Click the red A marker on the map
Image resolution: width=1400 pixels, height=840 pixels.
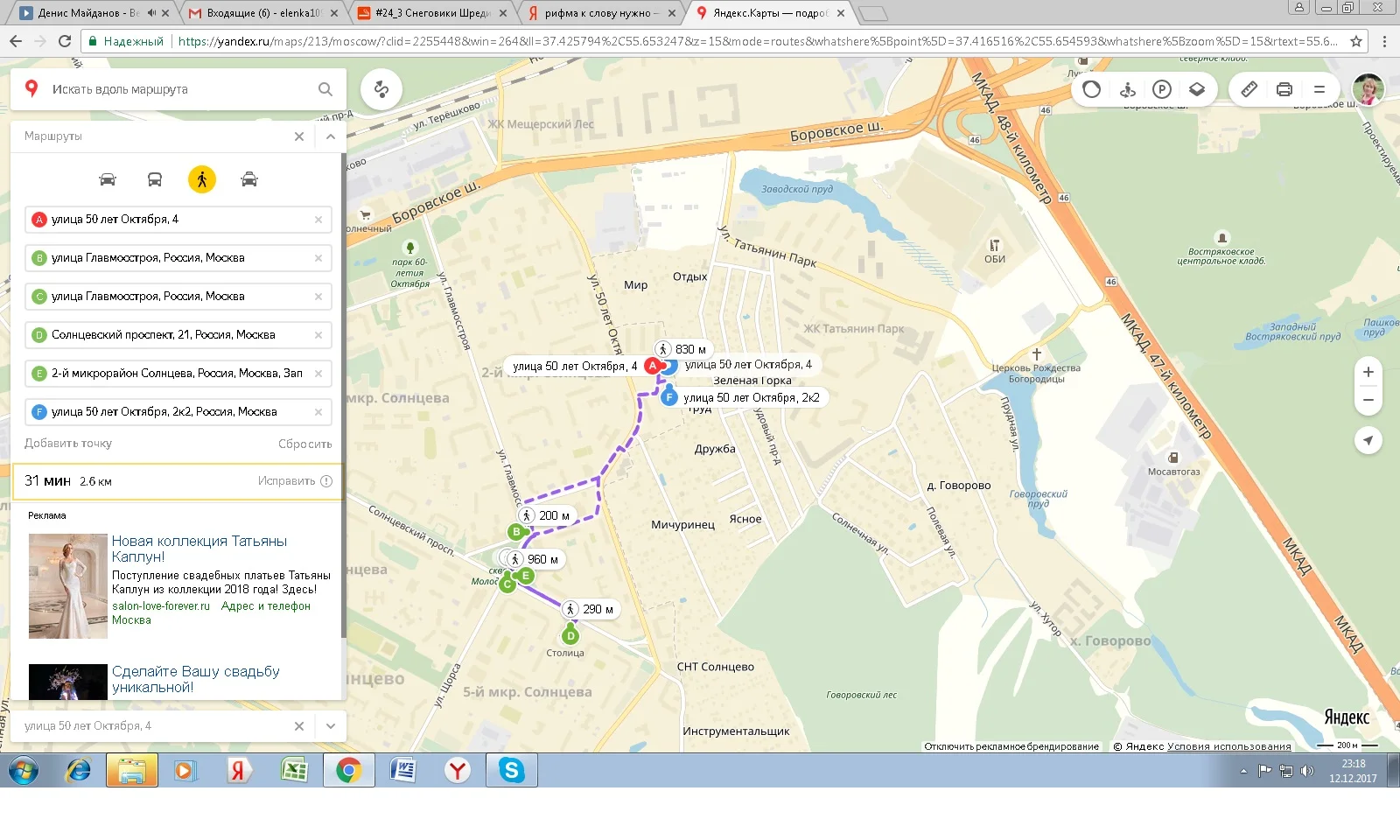pos(653,366)
